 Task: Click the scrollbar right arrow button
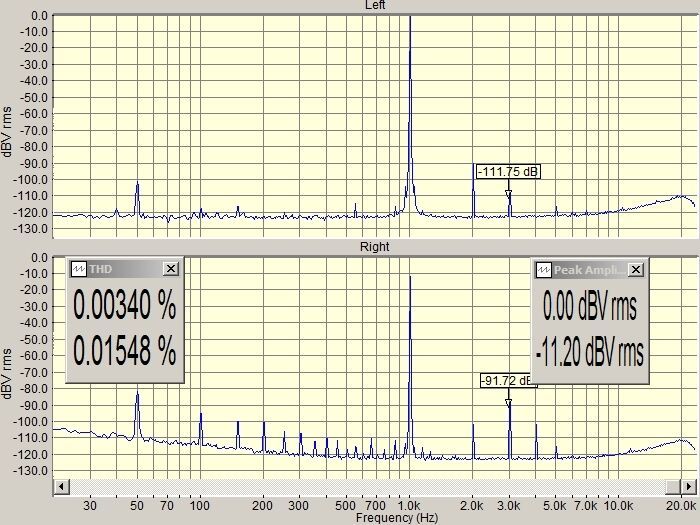click(688, 486)
